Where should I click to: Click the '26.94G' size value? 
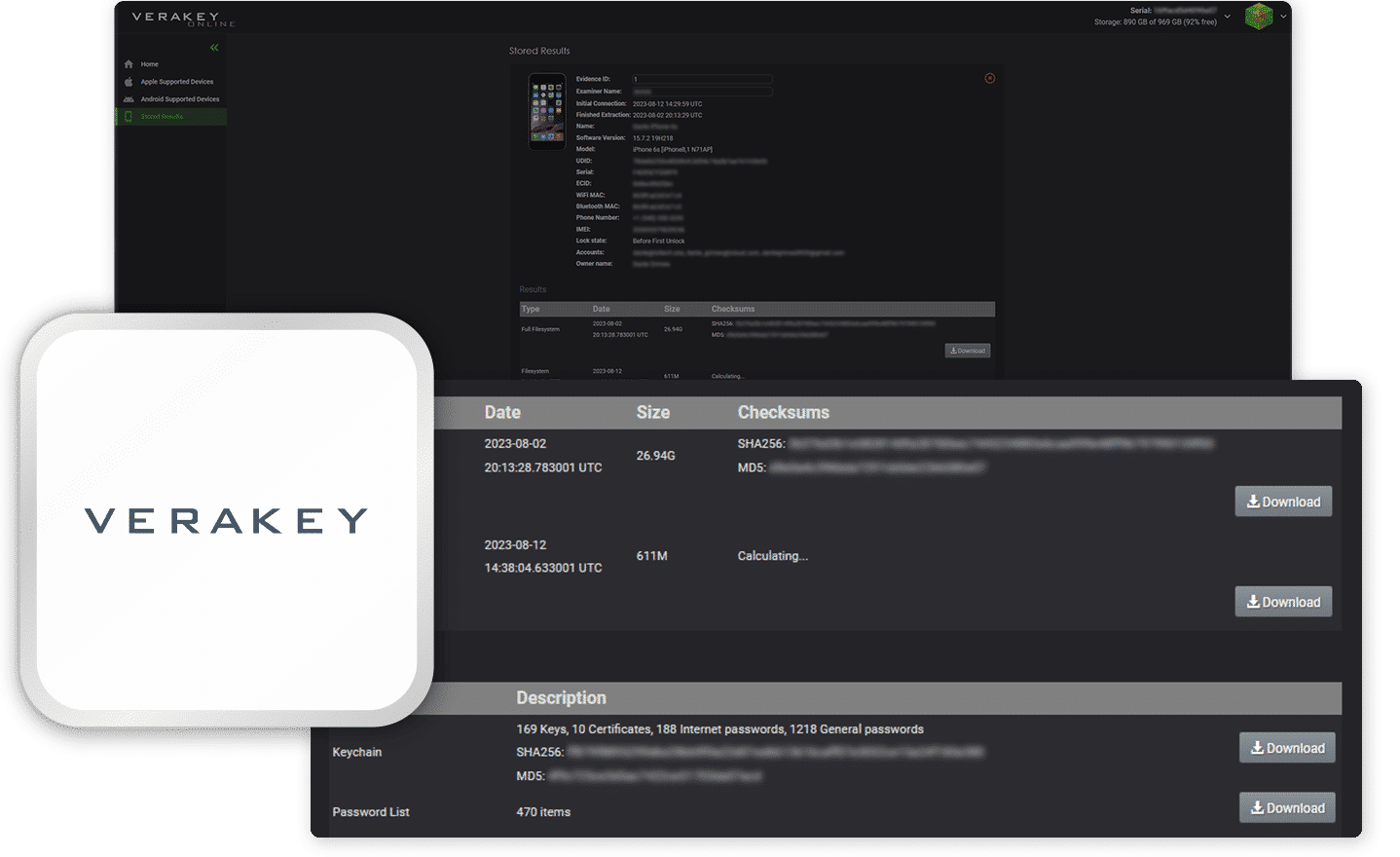pos(655,456)
